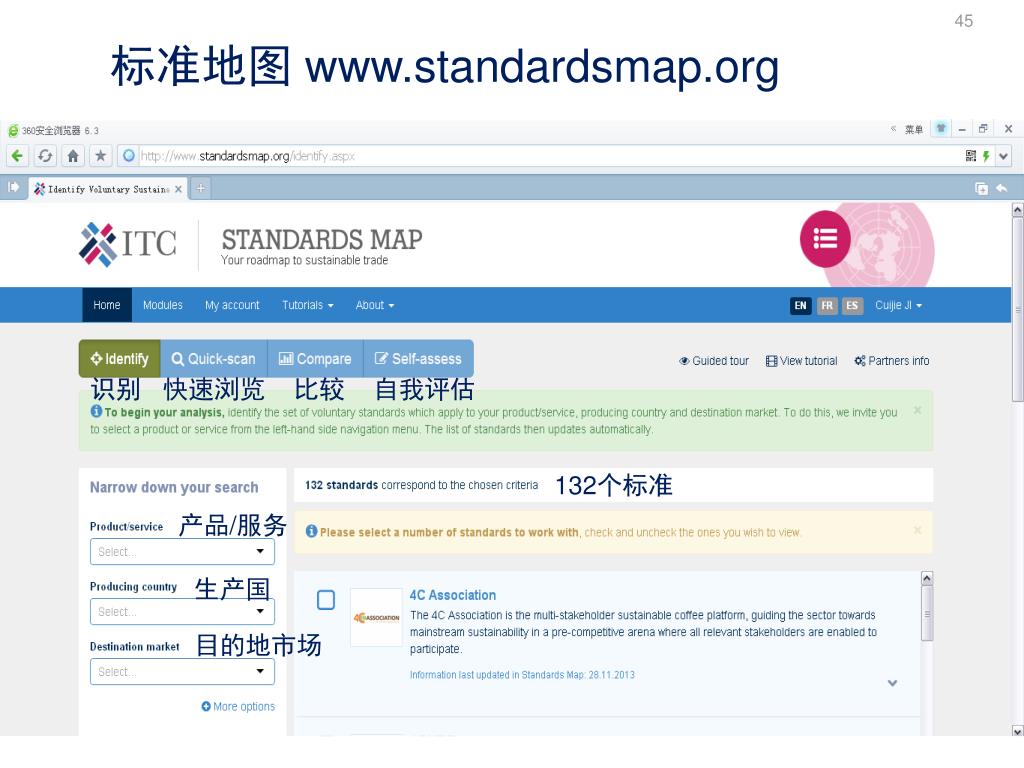Select the Self-assess tab
Image resolution: width=1024 pixels, height=768 pixels.
click(x=418, y=359)
